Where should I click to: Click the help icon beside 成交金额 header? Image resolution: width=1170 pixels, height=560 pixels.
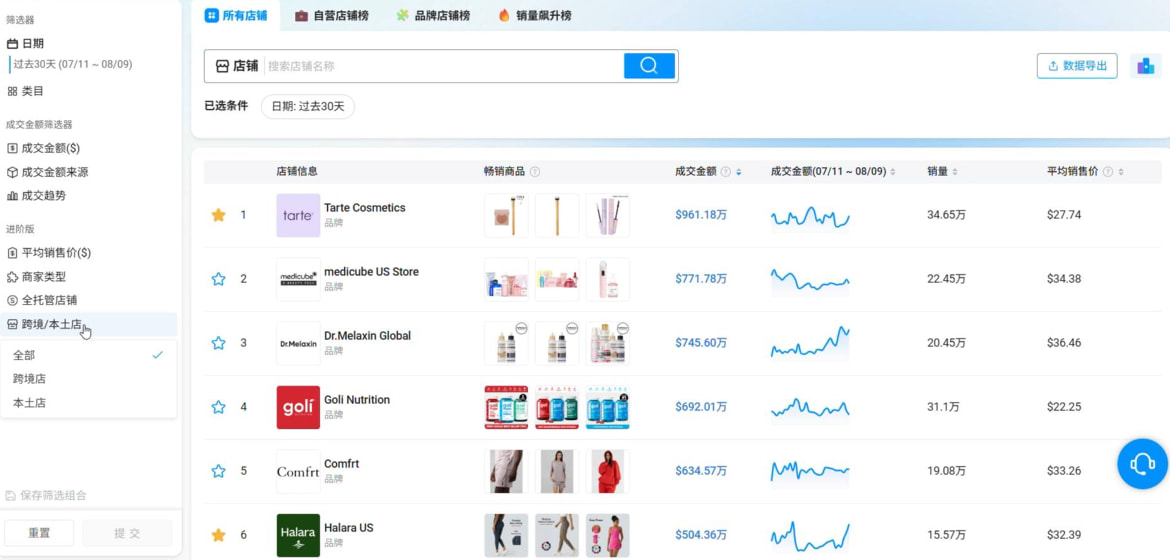point(725,172)
